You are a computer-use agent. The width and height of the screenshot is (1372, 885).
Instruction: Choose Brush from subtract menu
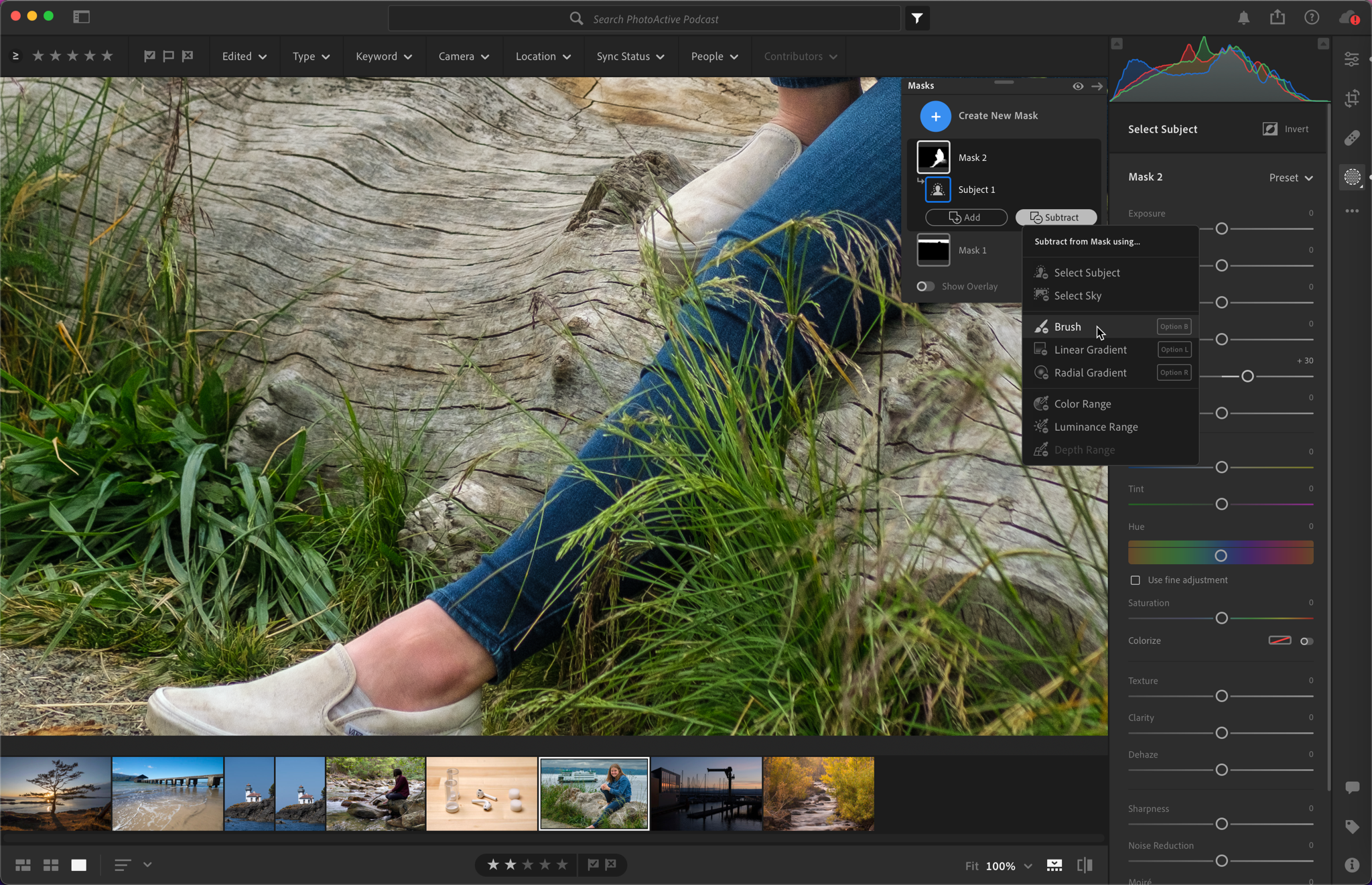pos(1110,327)
